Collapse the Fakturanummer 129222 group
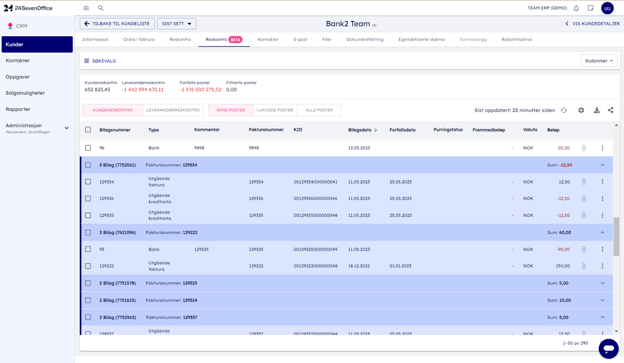624x363 pixels. [602, 232]
